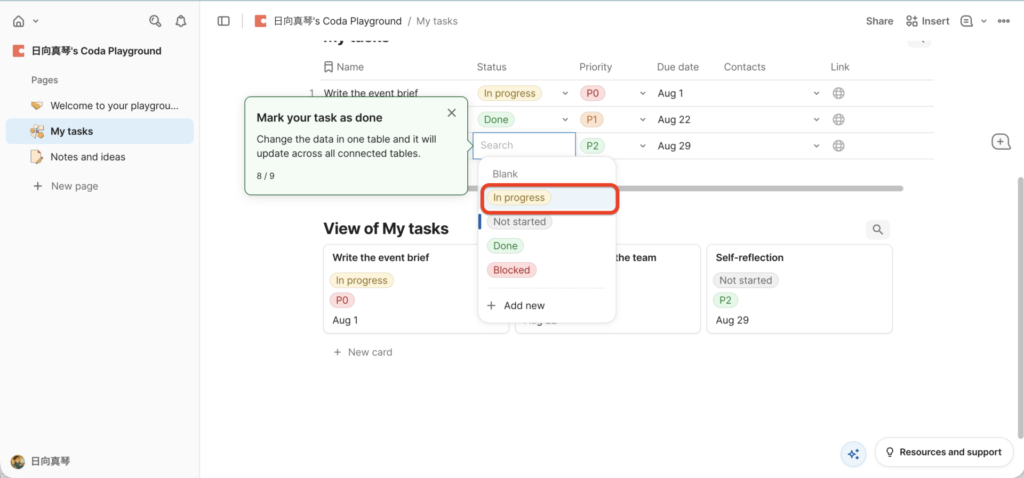This screenshot has width=1024, height=478.
Task: Click the globe link icon for Aug 1 row
Action: [839, 93]
